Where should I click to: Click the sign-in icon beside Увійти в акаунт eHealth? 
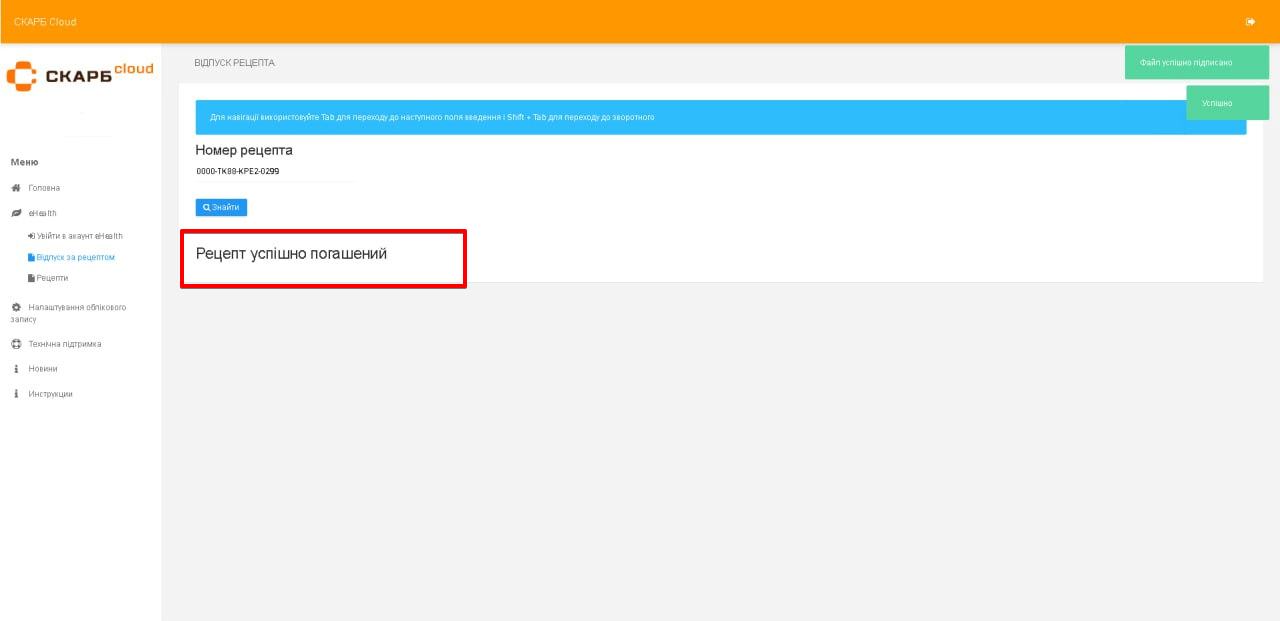click(x=32, y=236)
